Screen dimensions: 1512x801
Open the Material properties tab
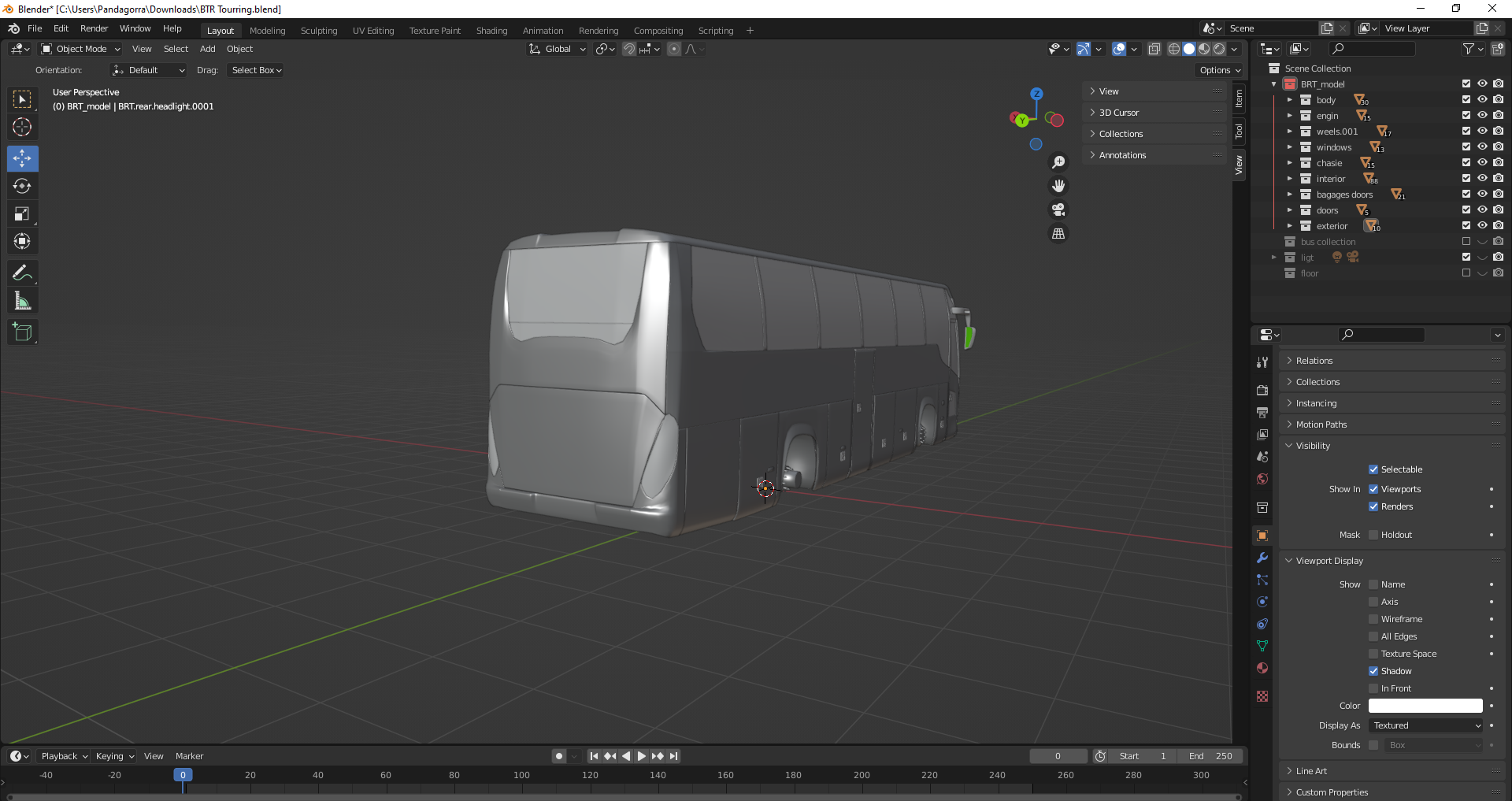[x=1262, y=668]
